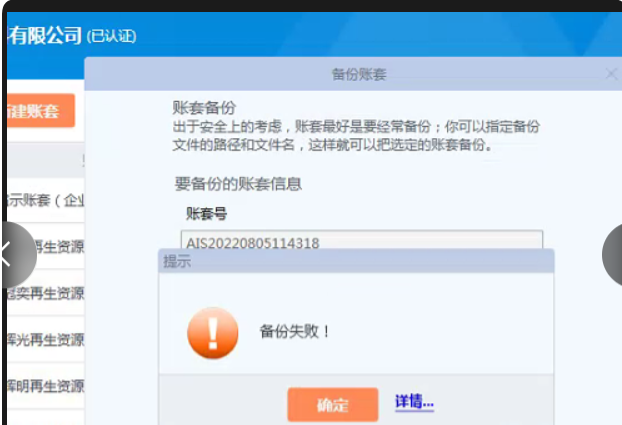The image size is (622, 425).
Task: Click the 已认证 verified badge
Action: [111, 36]
